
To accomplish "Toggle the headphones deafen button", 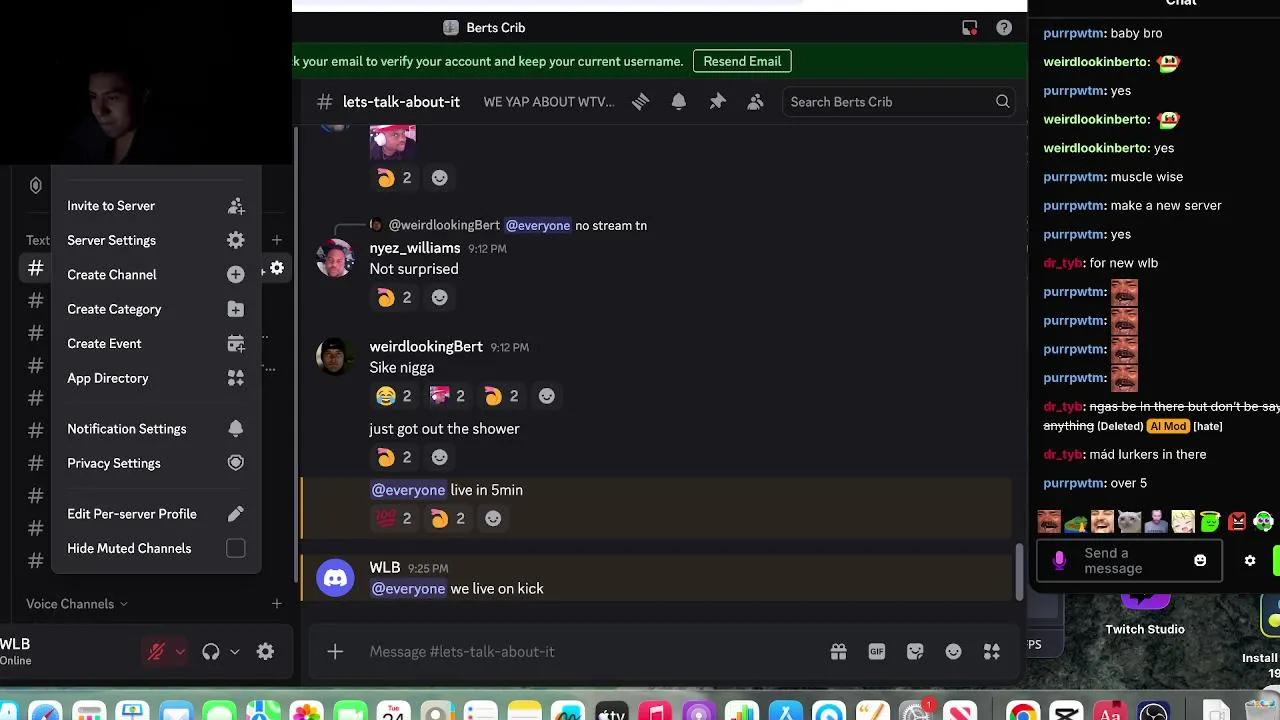I will tap(211, 652).
